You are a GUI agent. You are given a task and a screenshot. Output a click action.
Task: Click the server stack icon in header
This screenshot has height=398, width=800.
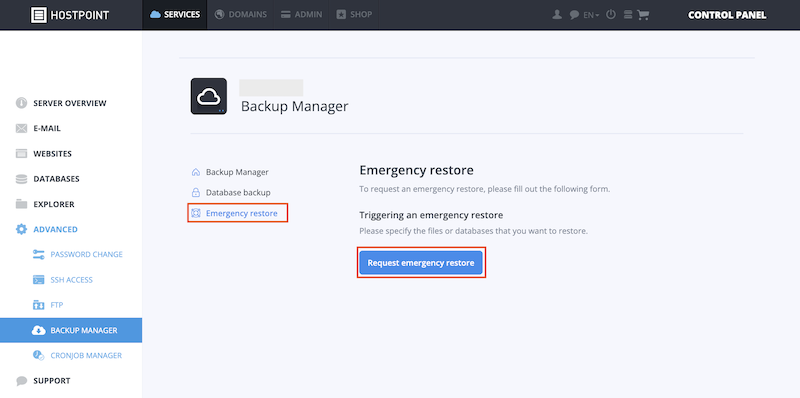[628, 15]
